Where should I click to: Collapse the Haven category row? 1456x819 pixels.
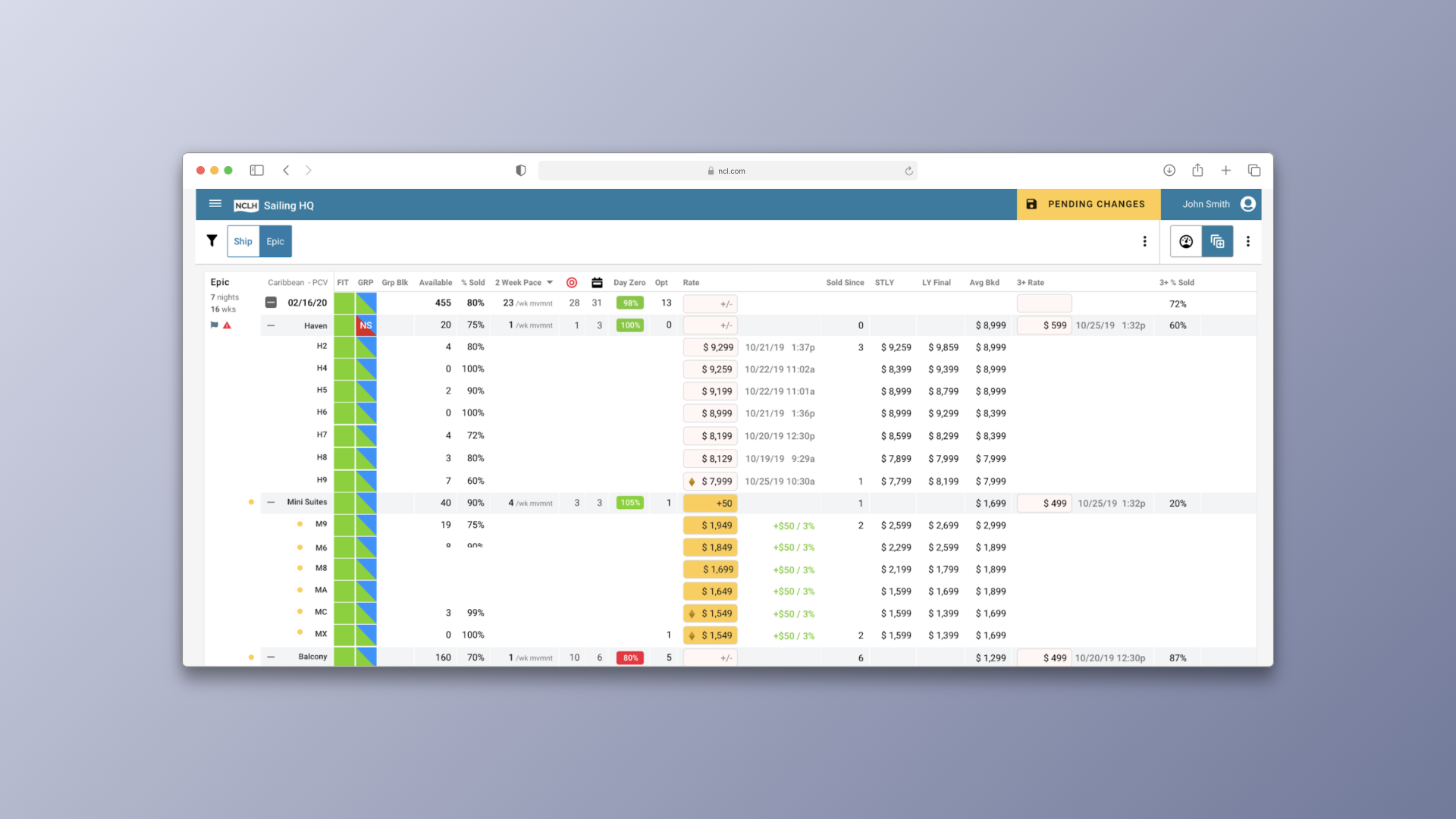[x=271, y=325]
